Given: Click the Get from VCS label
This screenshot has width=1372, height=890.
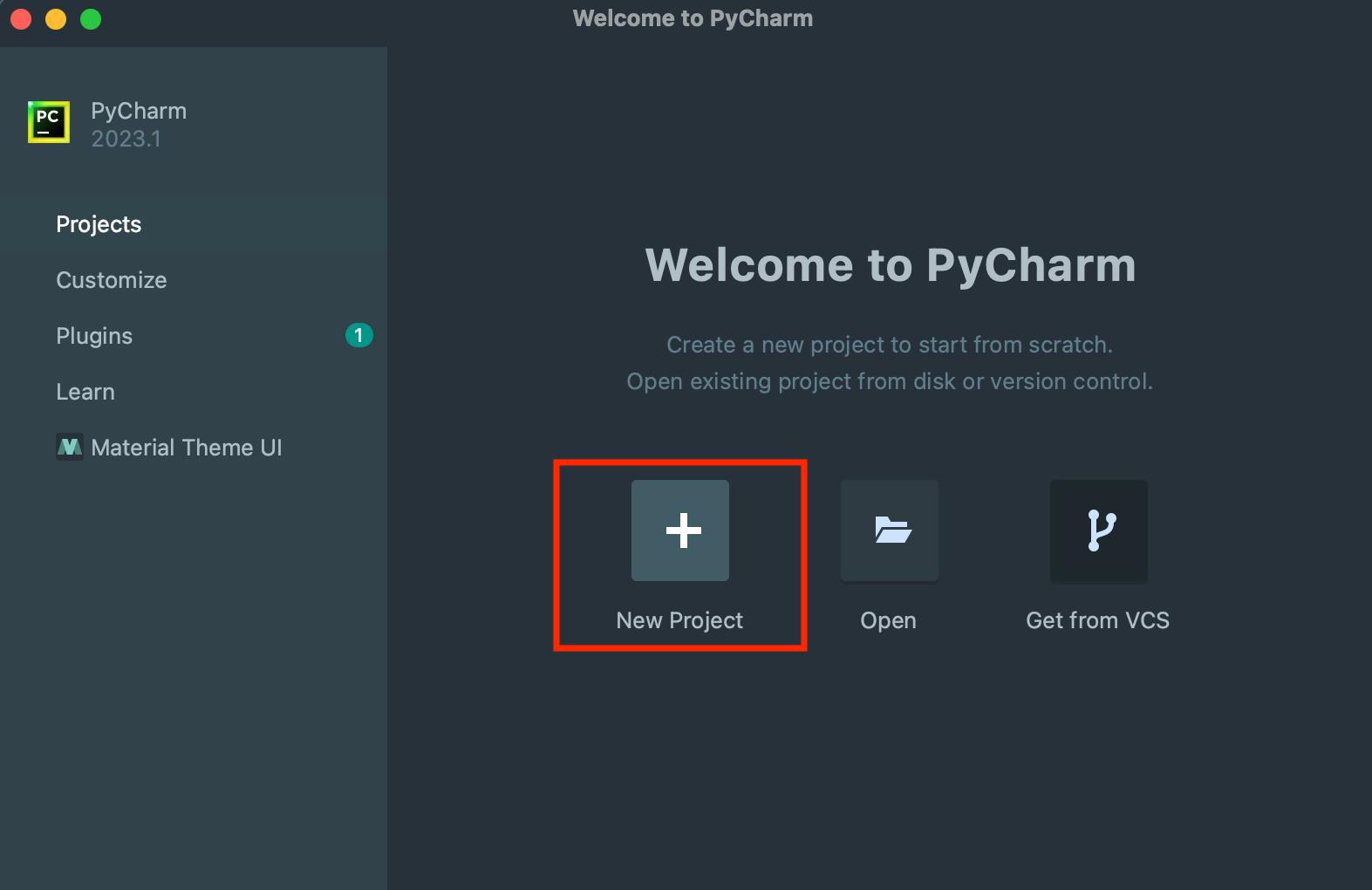Looking at the screenshot, I should pyautogui.click(x=1097, y=620).
